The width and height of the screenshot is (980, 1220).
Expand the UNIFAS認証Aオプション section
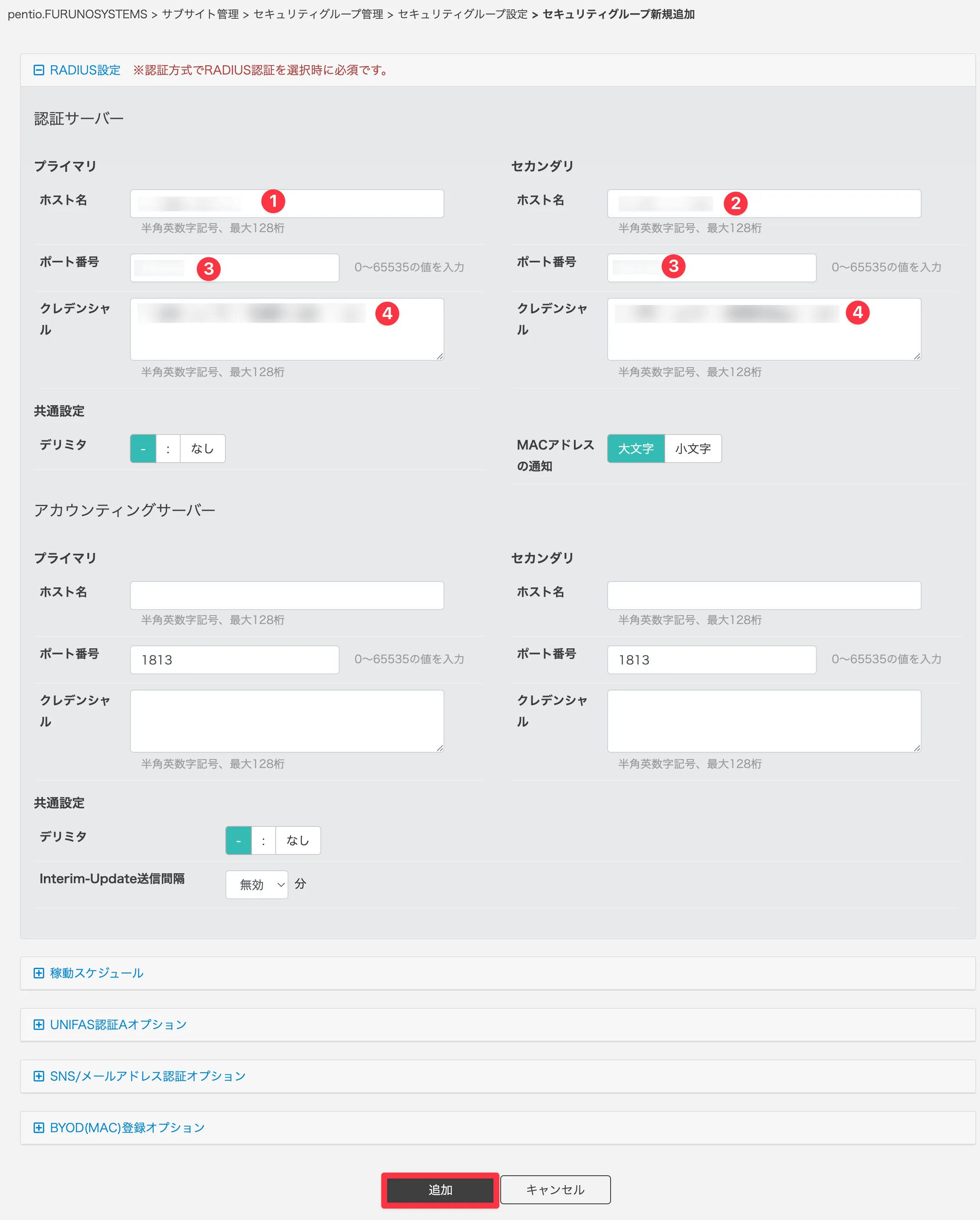tap(38, 1025)
